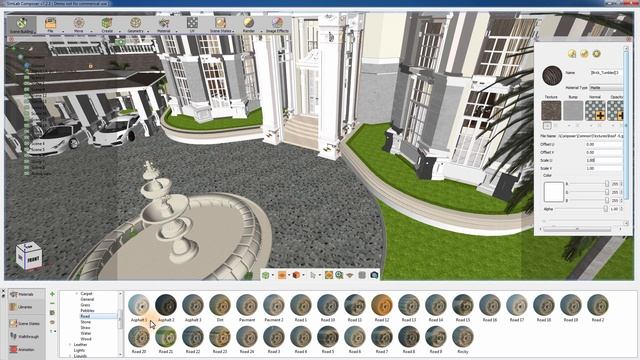Screen dimensions: 640x360
Task: Open Image Effects toolbar icon
Action: pos(277,24)
